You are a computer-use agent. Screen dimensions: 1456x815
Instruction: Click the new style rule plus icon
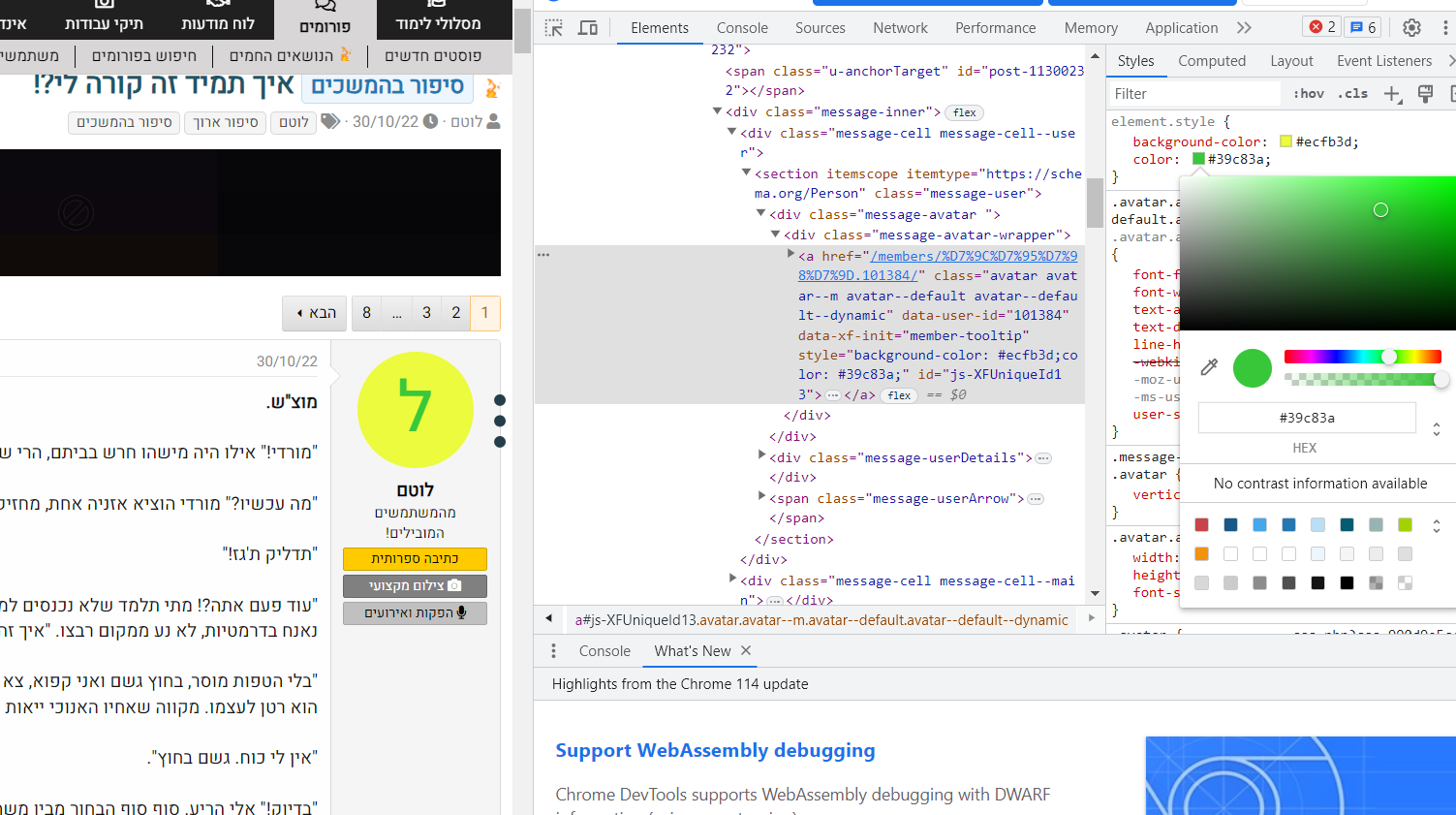(1392, 94)
